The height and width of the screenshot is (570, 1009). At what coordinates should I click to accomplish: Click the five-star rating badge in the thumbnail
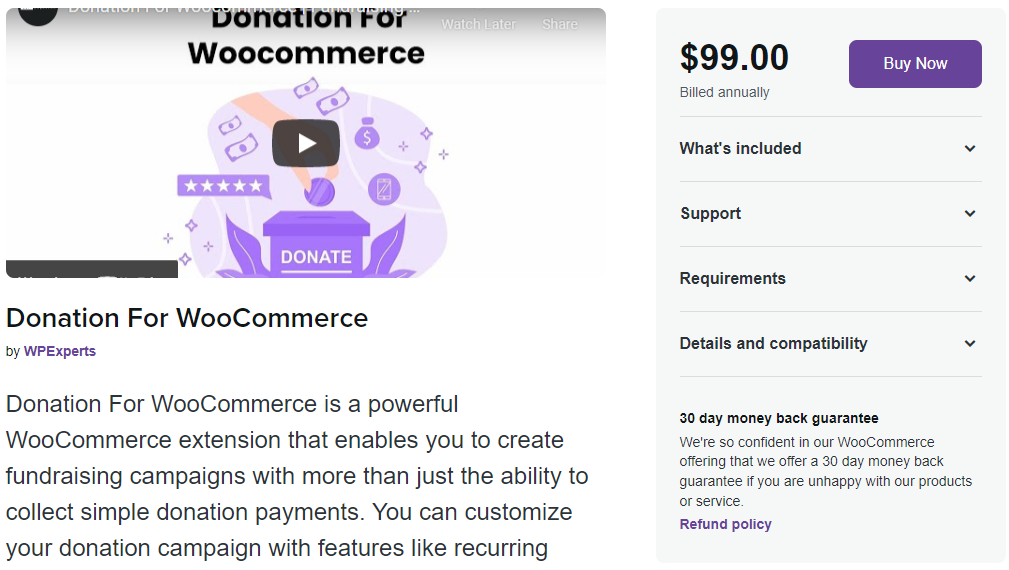[223, 187]
